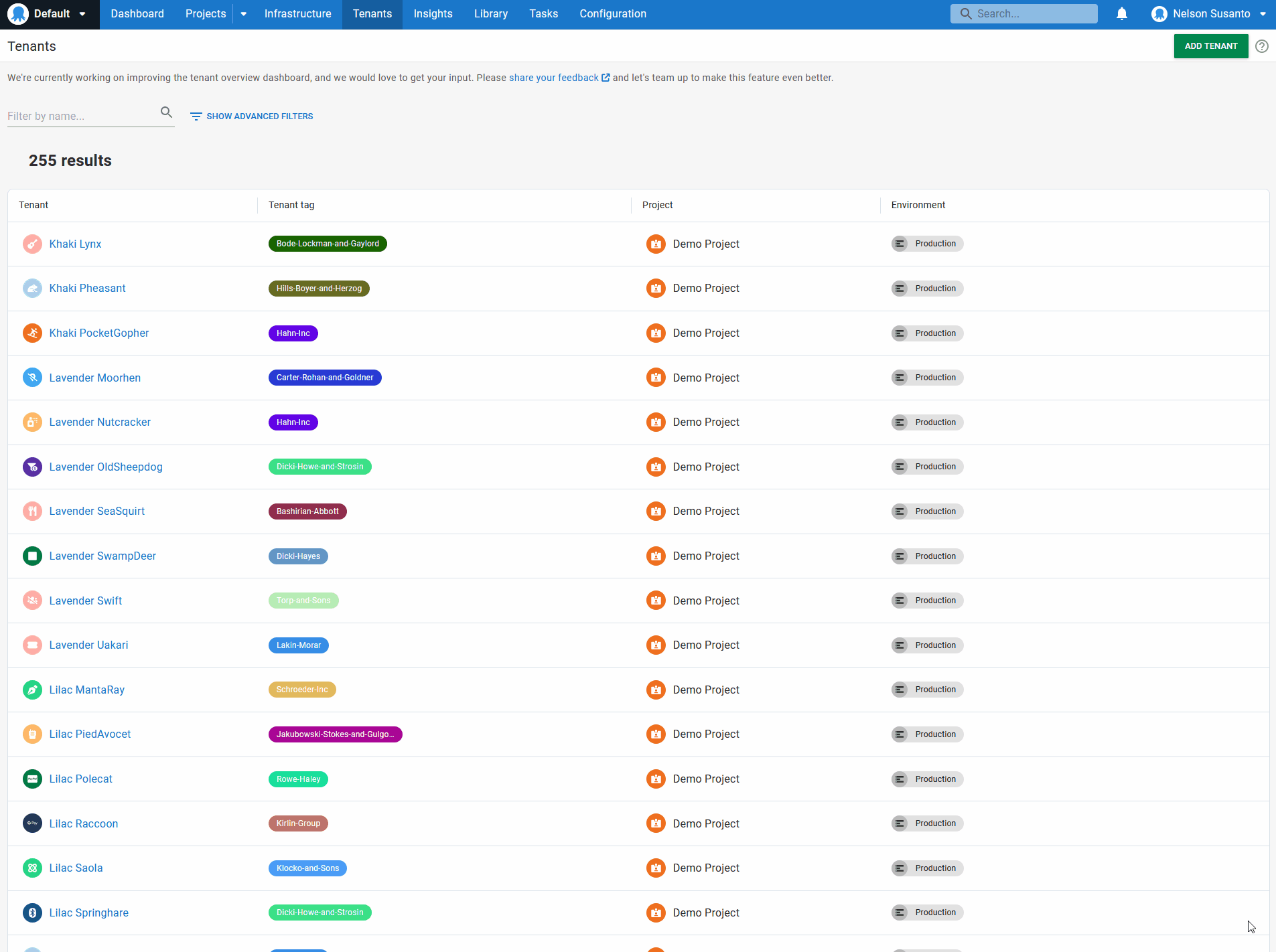Go to the Dashboard tab
The image size is (1276, 952).
[137, 14]
